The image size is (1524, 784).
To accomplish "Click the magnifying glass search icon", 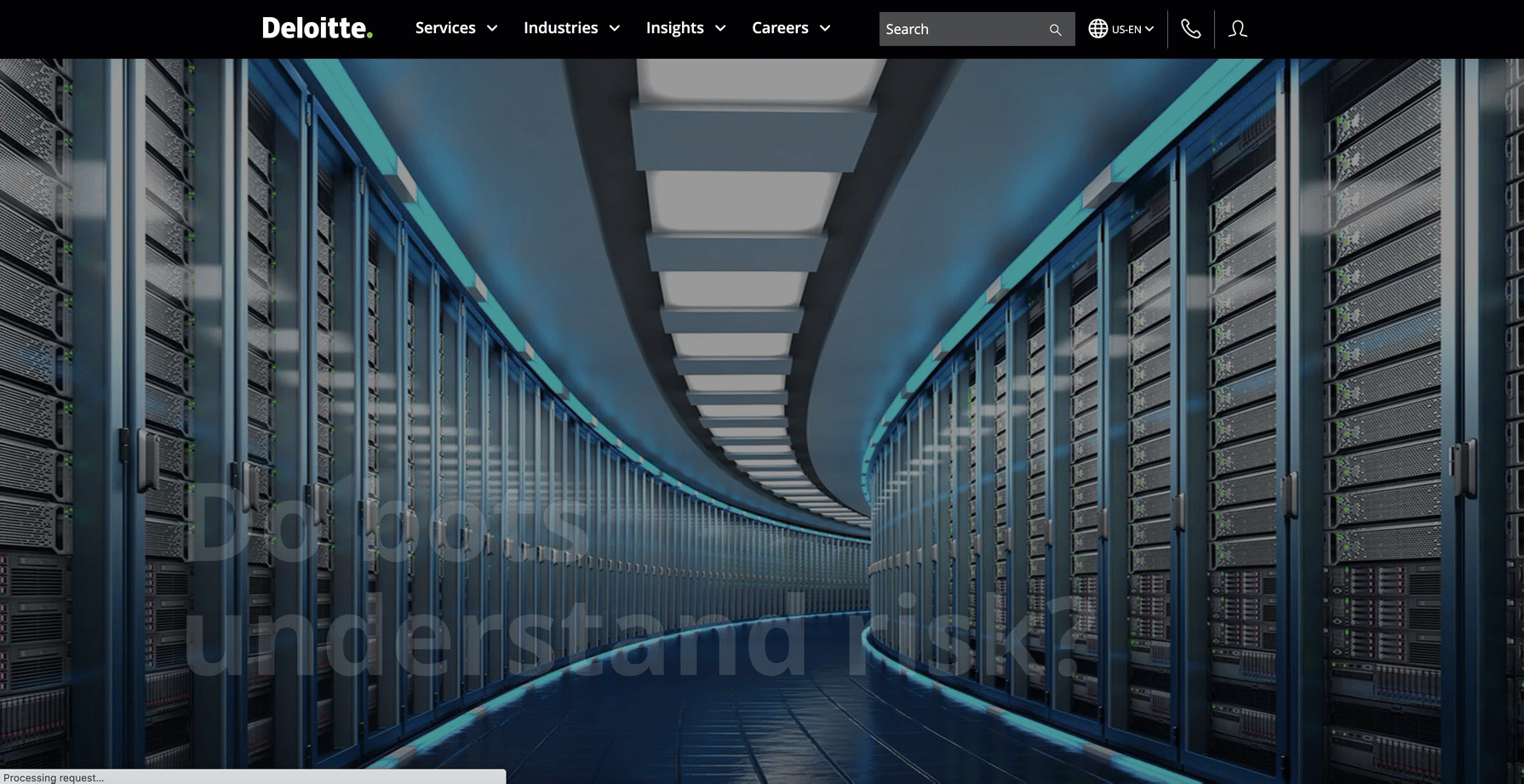I will (1055, 30).
